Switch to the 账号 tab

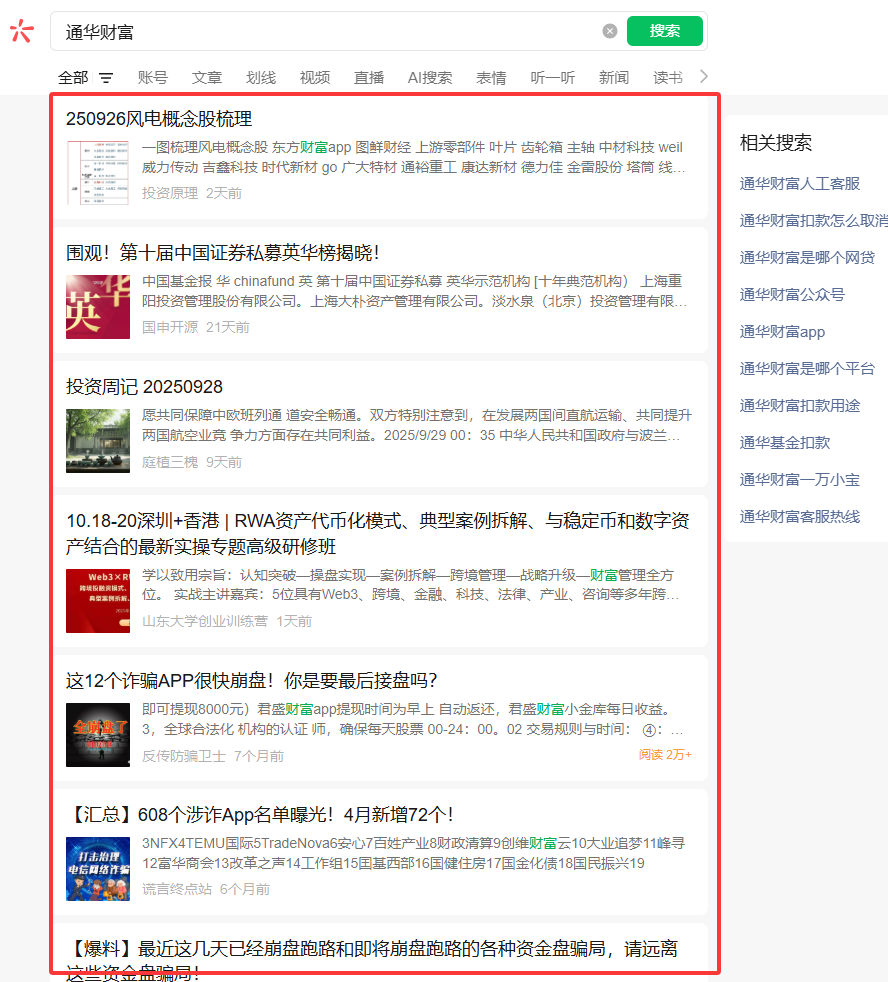(153, 78)
